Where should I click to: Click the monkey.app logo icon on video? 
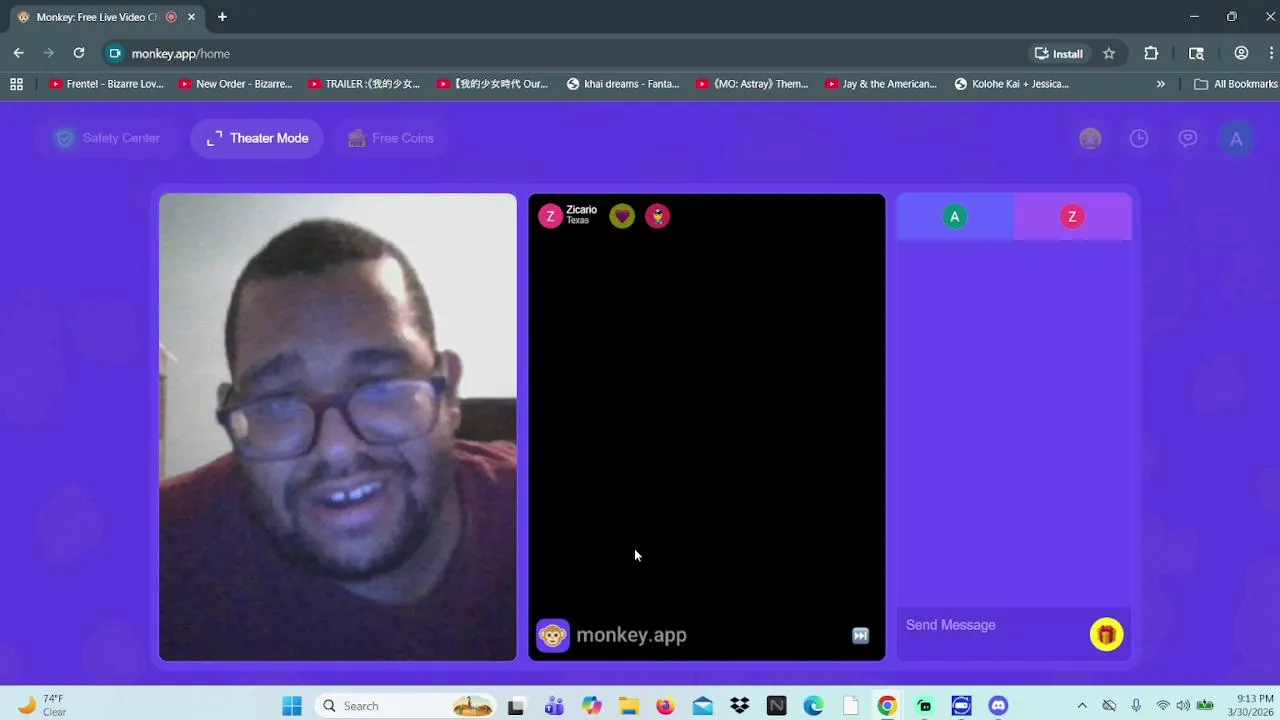coord(553,635)
